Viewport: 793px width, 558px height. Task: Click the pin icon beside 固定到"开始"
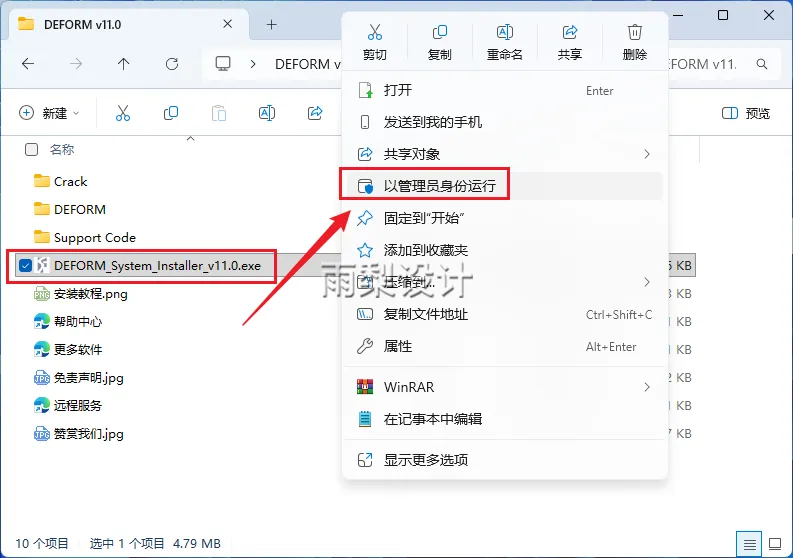(365, 219)
